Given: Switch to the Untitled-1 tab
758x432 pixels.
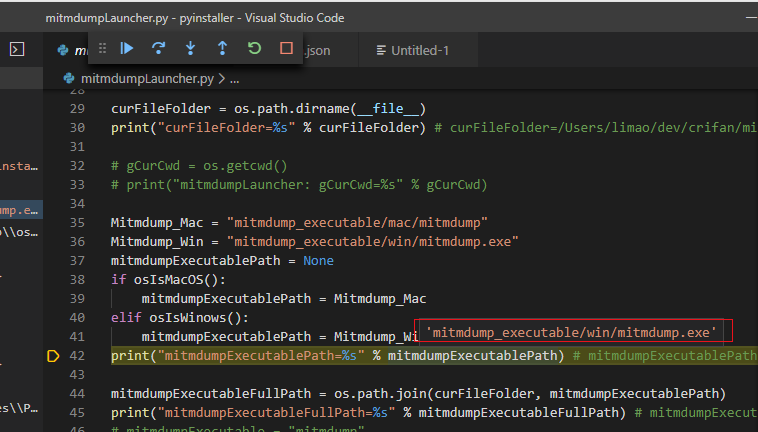Looking at the screenshot, I should coord(419,50).
